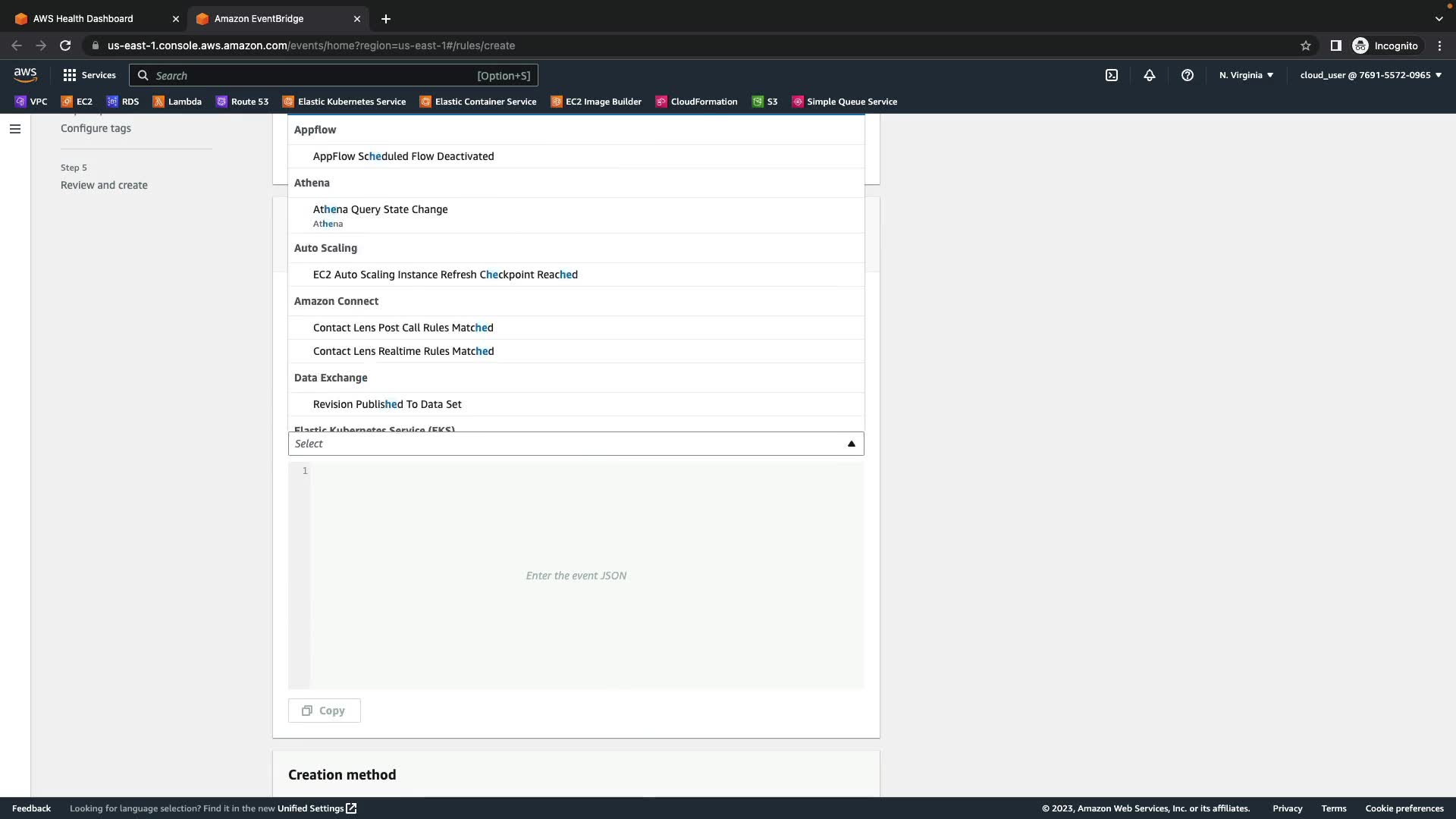Expand the N. Virginia region dropdown
Viewport: 1456px width, 819px height.
(x=1246, y=75)
